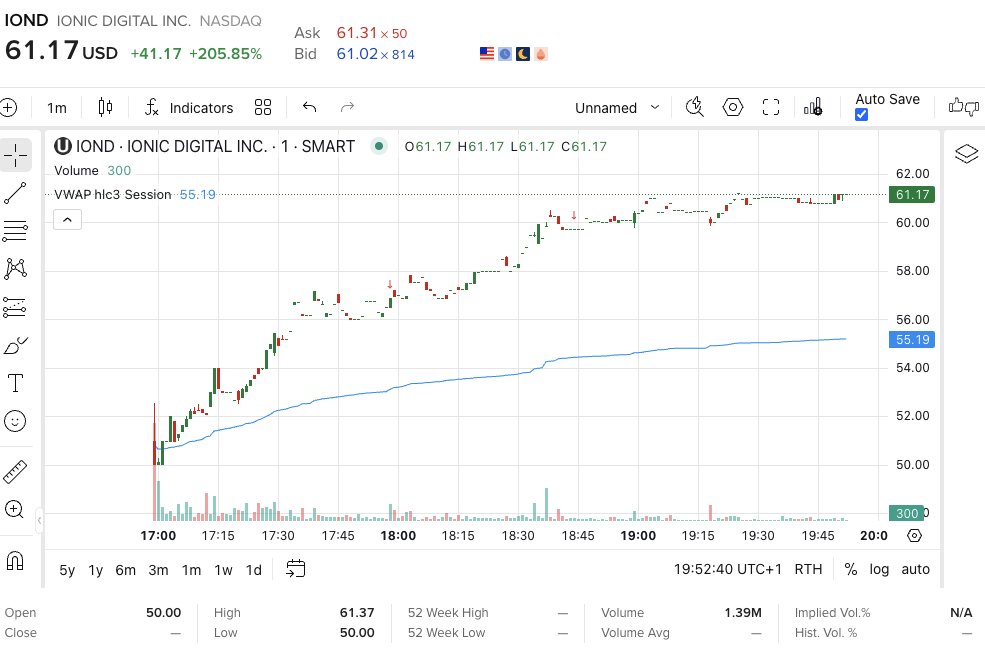Add a symbol to compare
The height and width of the screenshot is (665, 985).
9,107
